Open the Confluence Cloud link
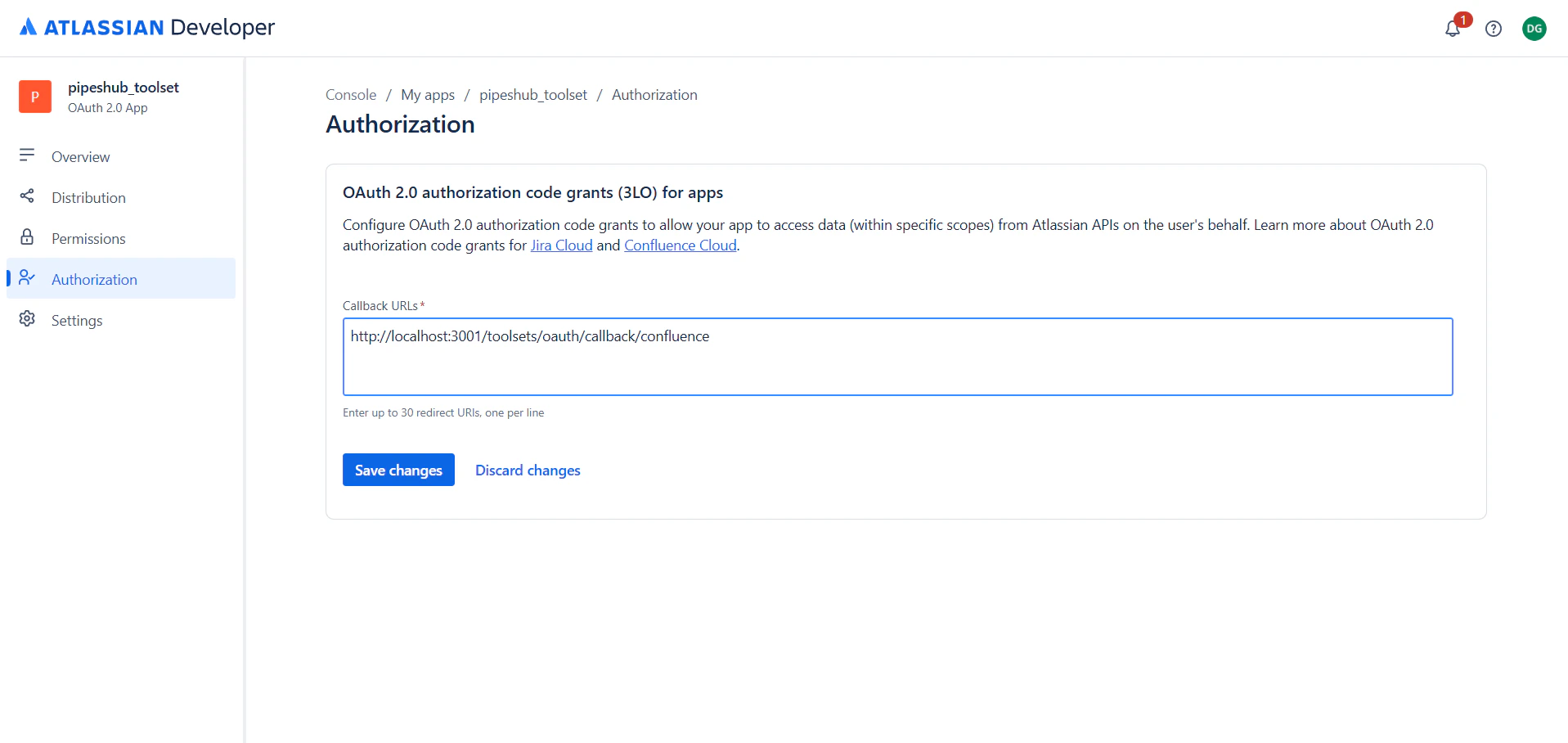1568x743 pixels. (x=680, y=245)
